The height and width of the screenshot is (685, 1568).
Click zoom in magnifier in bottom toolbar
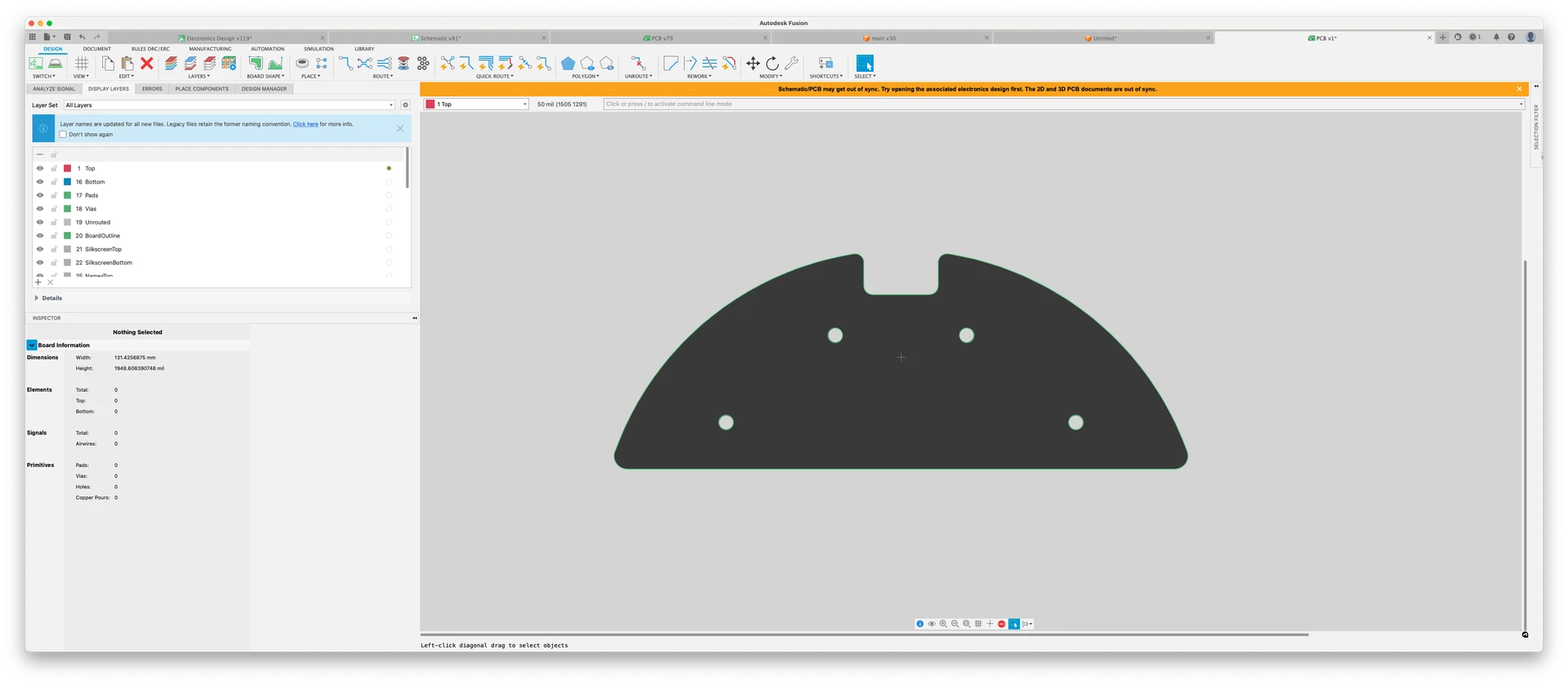tap(943, 624)
